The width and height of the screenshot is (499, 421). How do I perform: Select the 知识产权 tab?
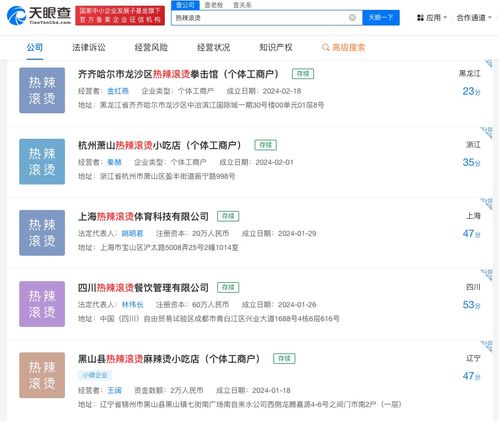click(x=276, y=47)
